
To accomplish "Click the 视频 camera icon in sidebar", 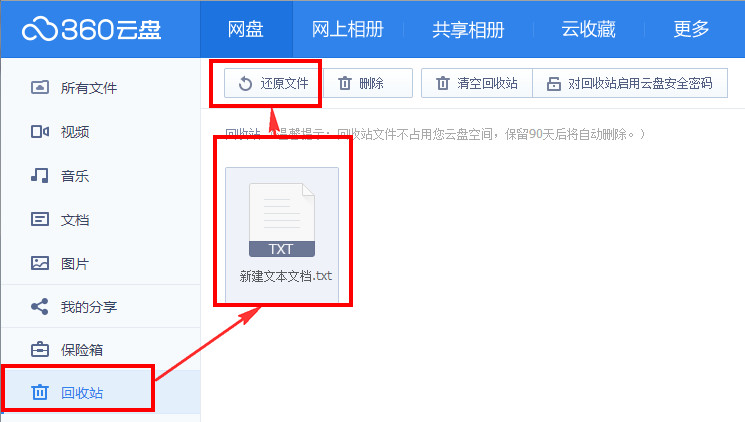I will coord(40,132).
